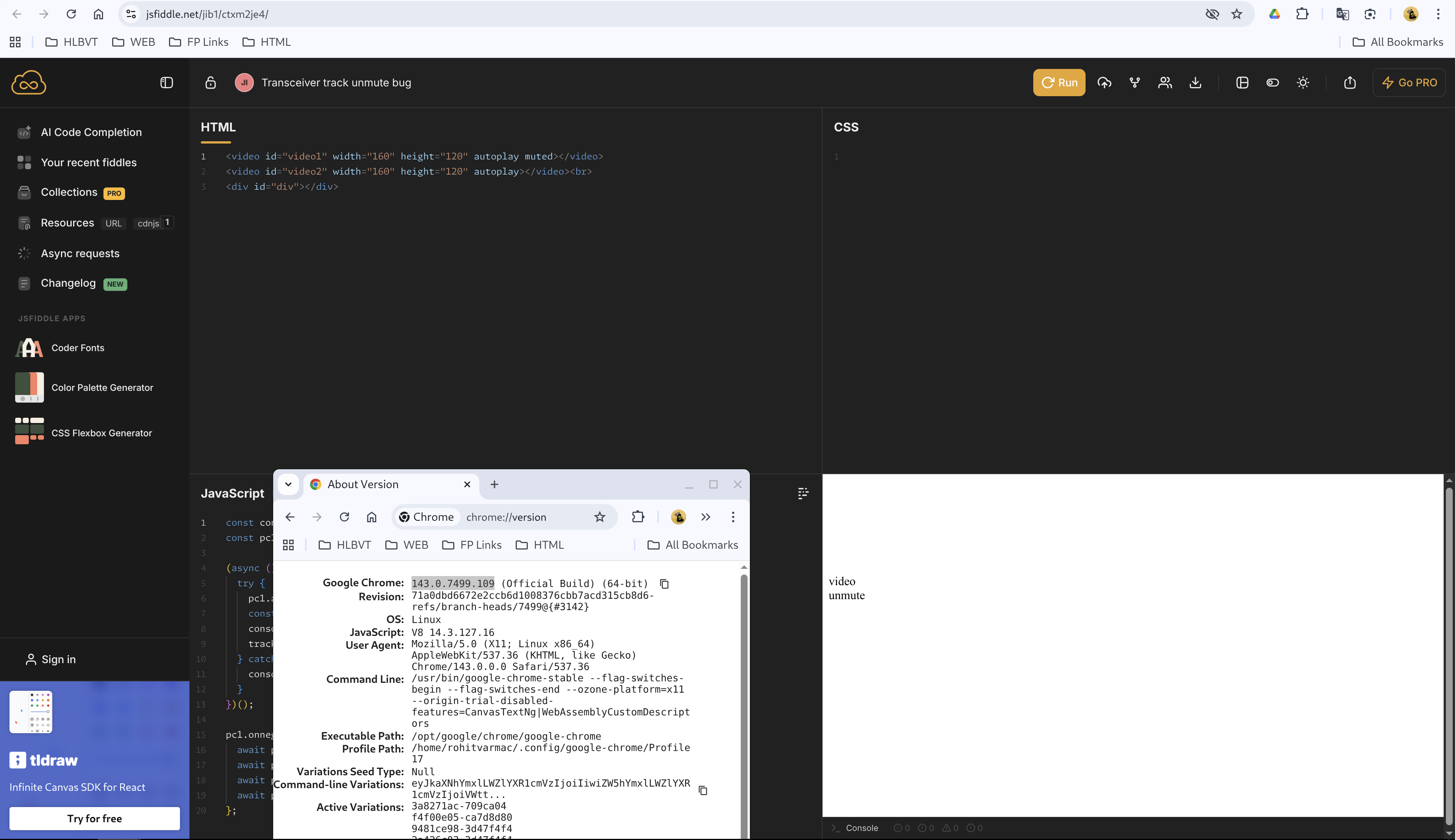Open inner Chrome three-dot menu

point(733,517)
